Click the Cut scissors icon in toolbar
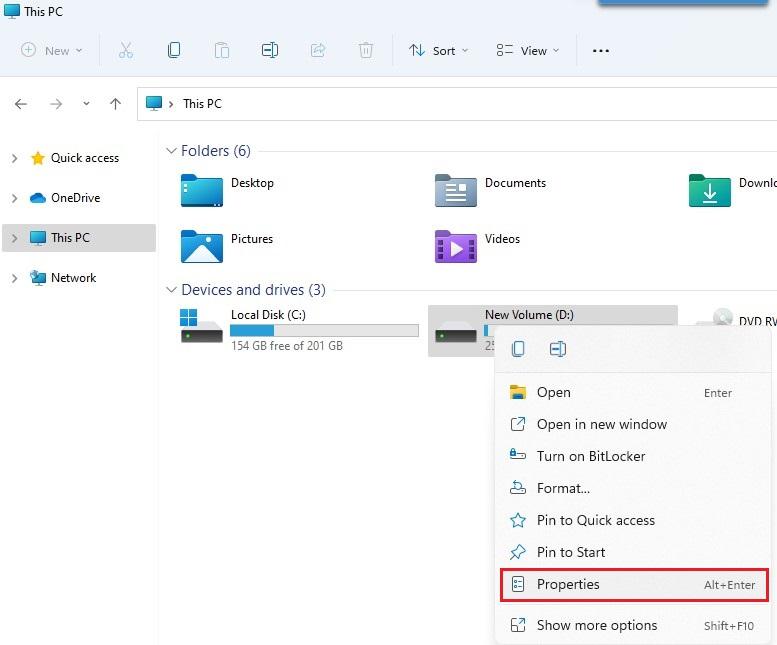 coord(125,50)
